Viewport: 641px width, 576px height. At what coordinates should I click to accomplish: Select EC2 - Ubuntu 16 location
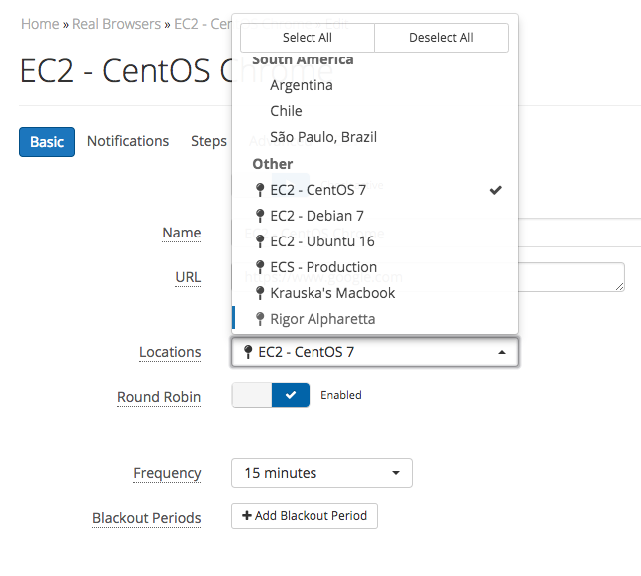[374, 241]
